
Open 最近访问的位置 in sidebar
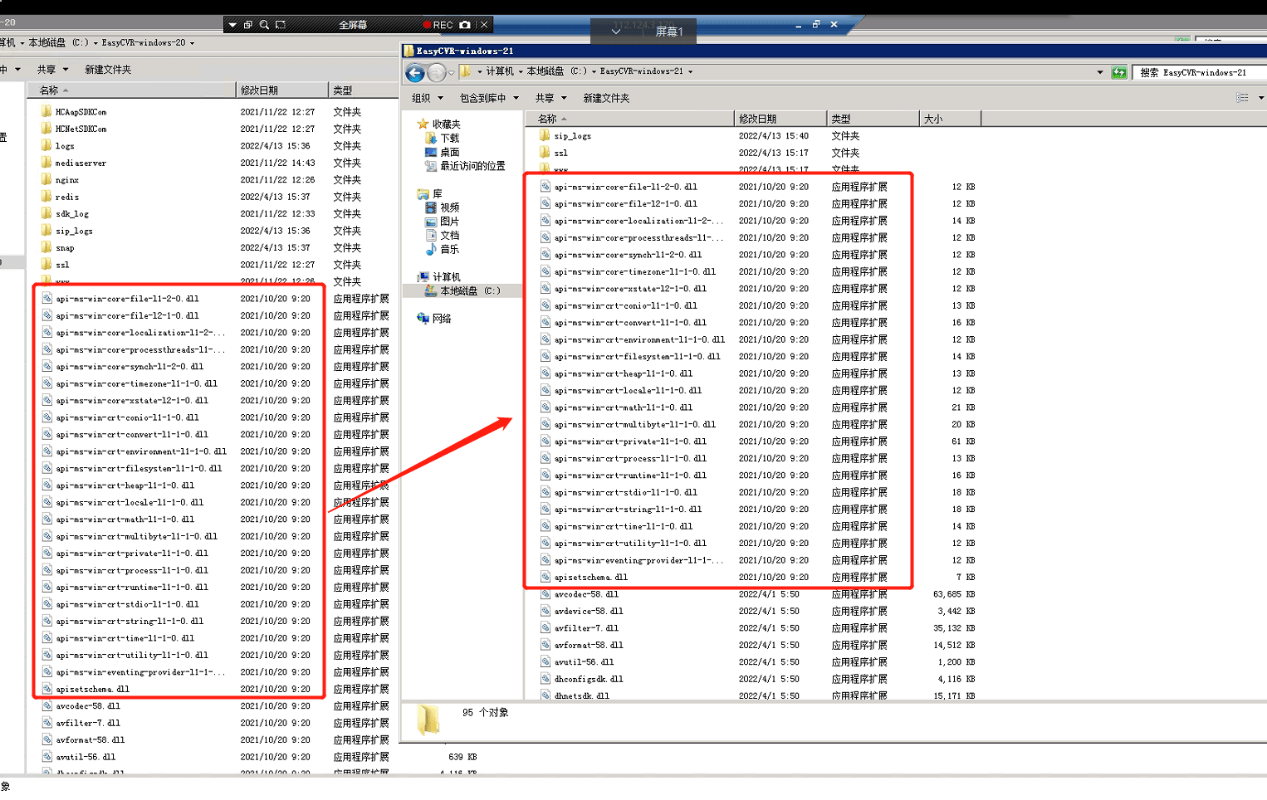(x=465, y=166)
